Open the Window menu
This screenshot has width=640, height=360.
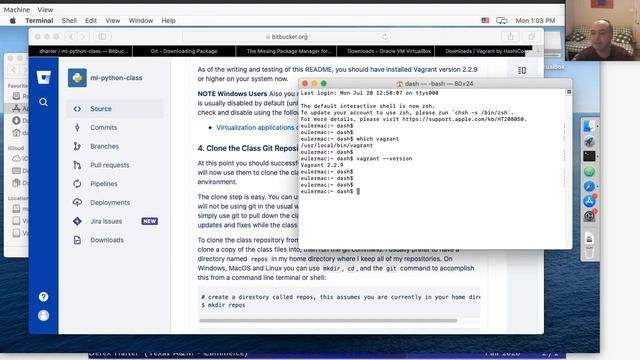click(140, 20)
